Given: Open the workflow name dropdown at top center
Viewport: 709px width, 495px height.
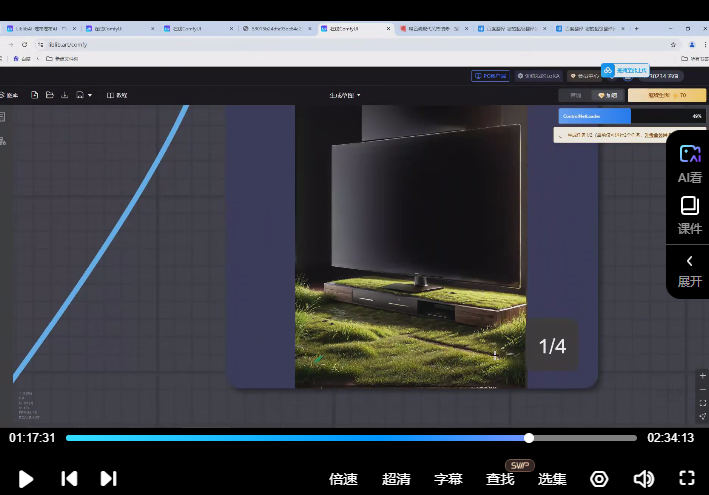Looking at the screenshot, I should (x=344, y=95).
